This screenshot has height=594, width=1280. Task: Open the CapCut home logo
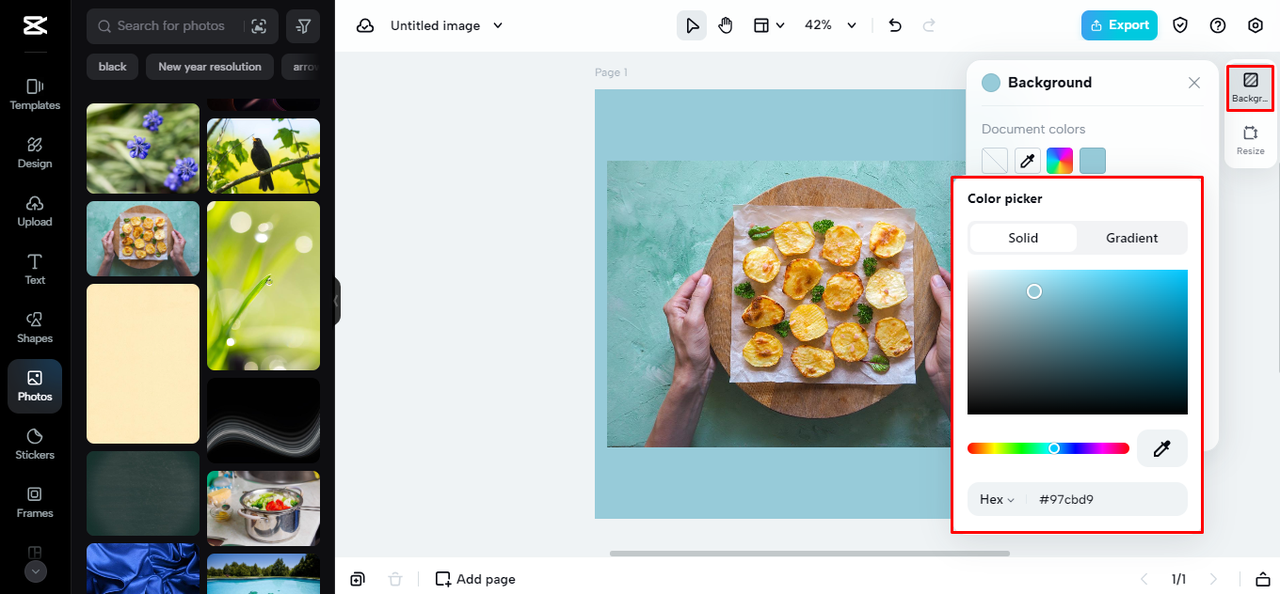tap(34, 26)
